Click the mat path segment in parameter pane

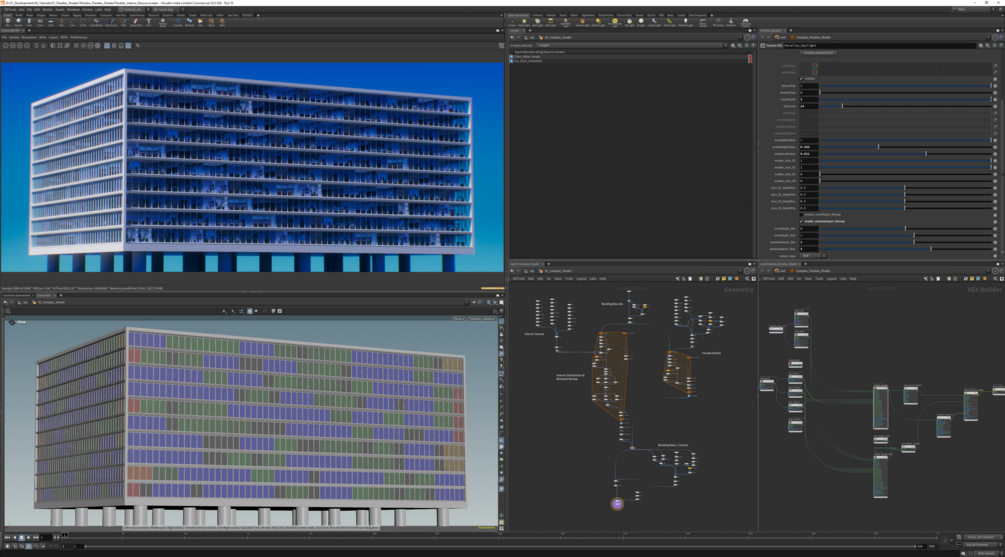(x=782, y=37)
